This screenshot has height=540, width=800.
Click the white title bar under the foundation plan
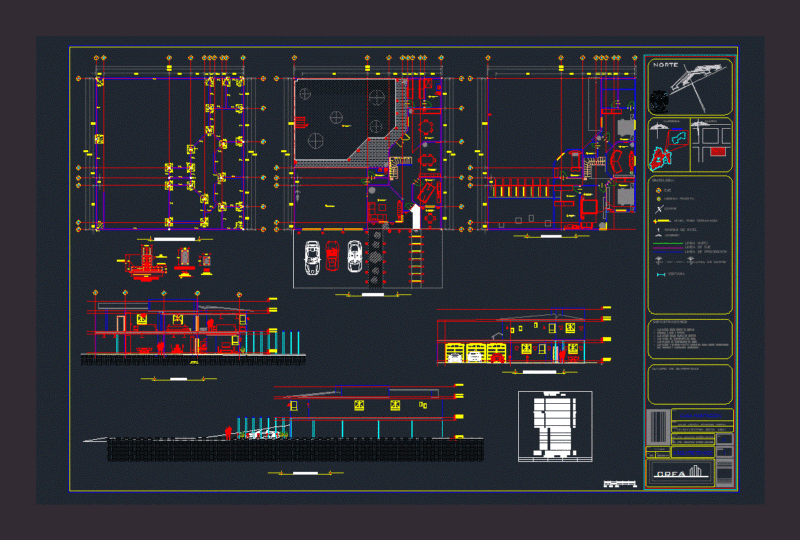pyautogui.click(x=174, y=239)
